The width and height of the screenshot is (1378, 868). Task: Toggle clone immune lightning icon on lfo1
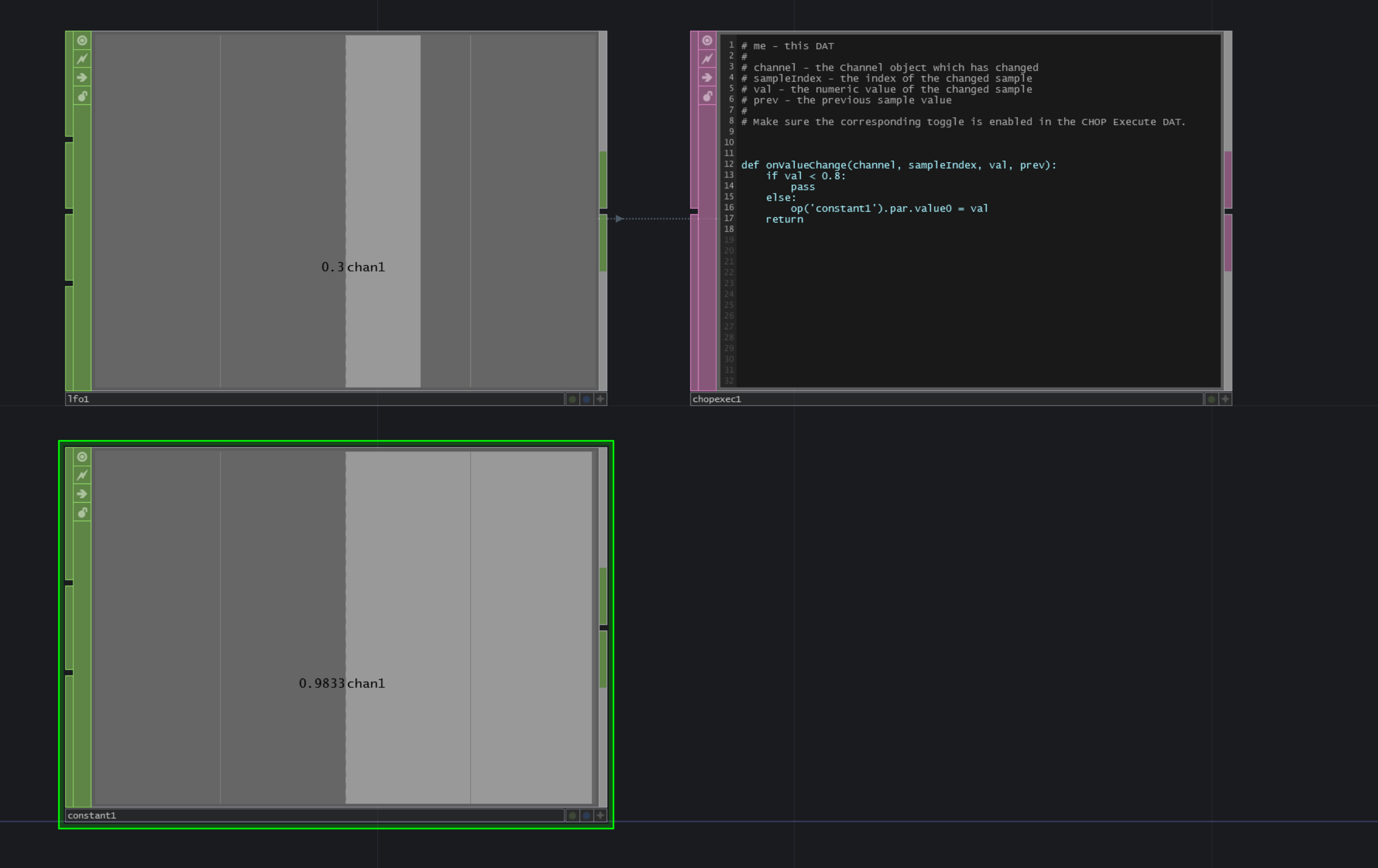point(83,59)
